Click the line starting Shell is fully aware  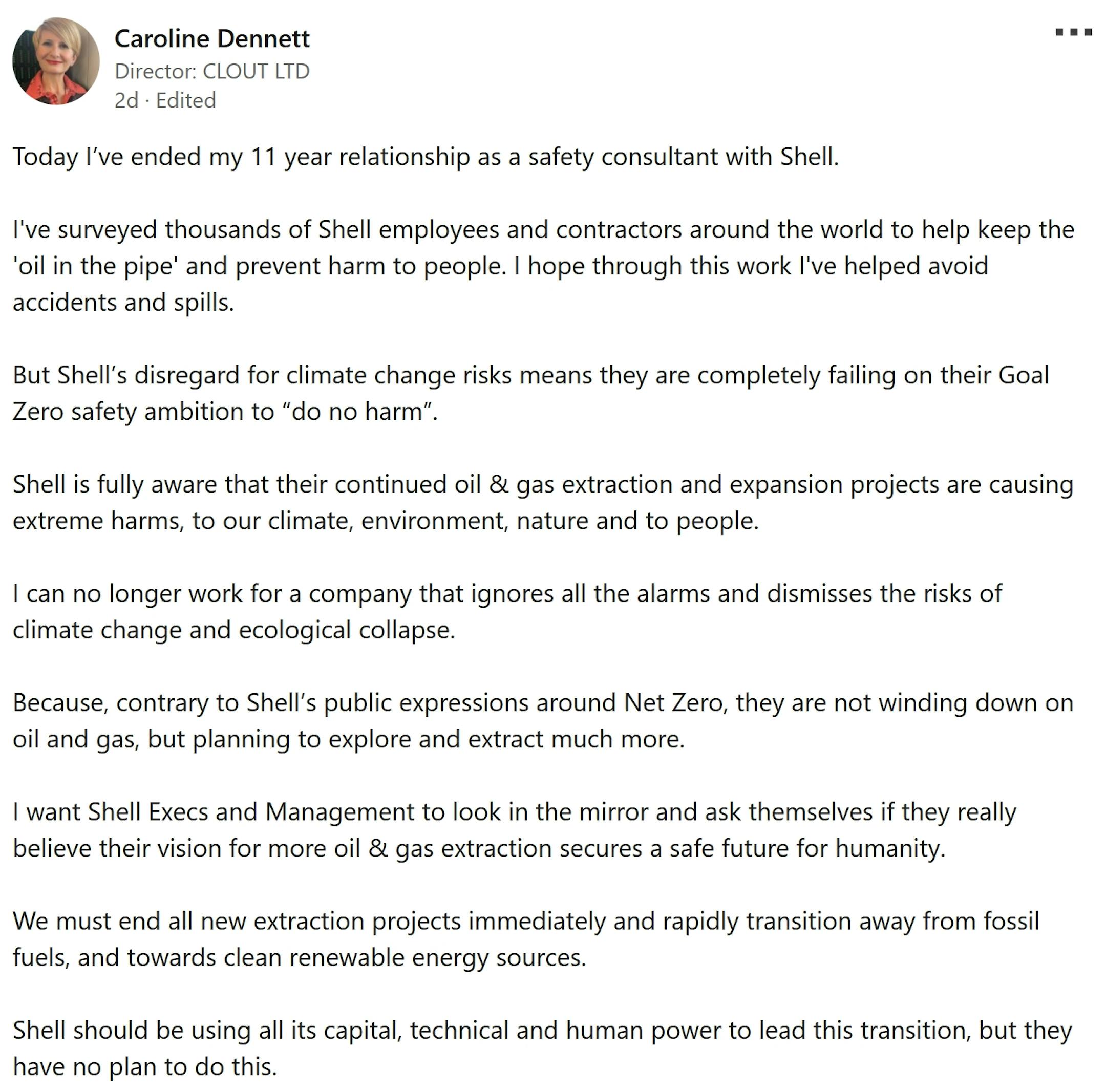542,485
